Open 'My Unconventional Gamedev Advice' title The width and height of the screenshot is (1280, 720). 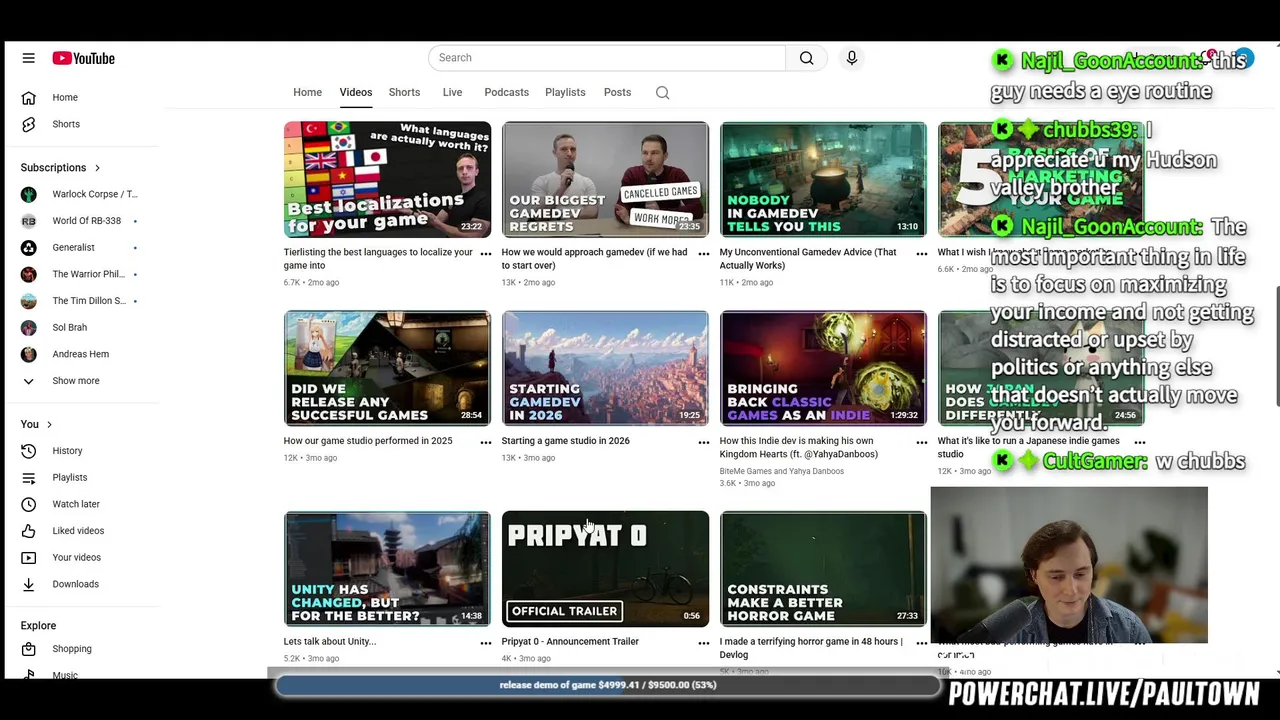coord(808,259)
